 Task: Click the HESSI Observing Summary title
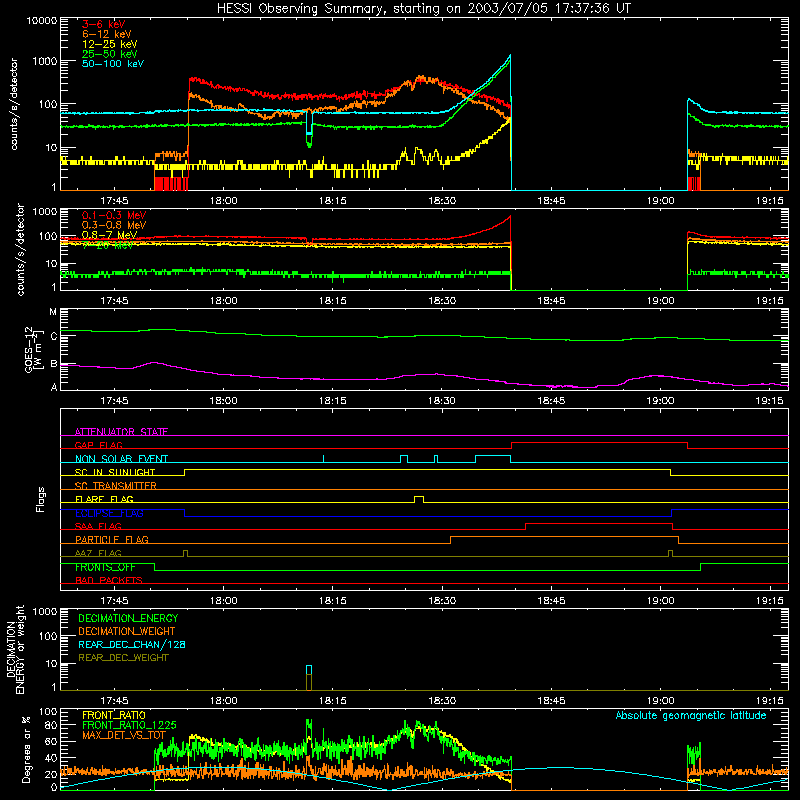pyautogui.click(x=423, y=8)
